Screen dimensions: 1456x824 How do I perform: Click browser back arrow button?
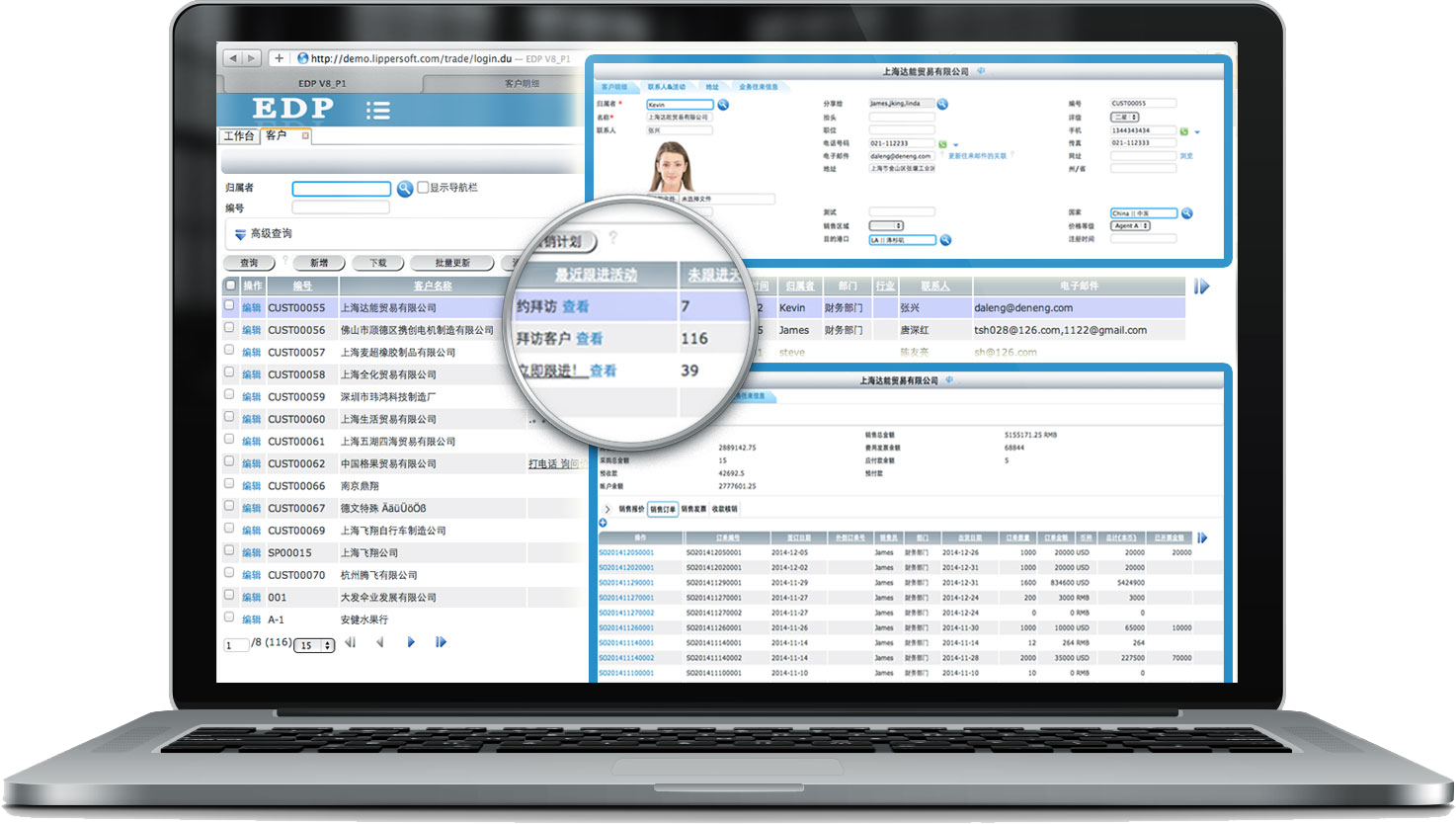click(233, 58)
